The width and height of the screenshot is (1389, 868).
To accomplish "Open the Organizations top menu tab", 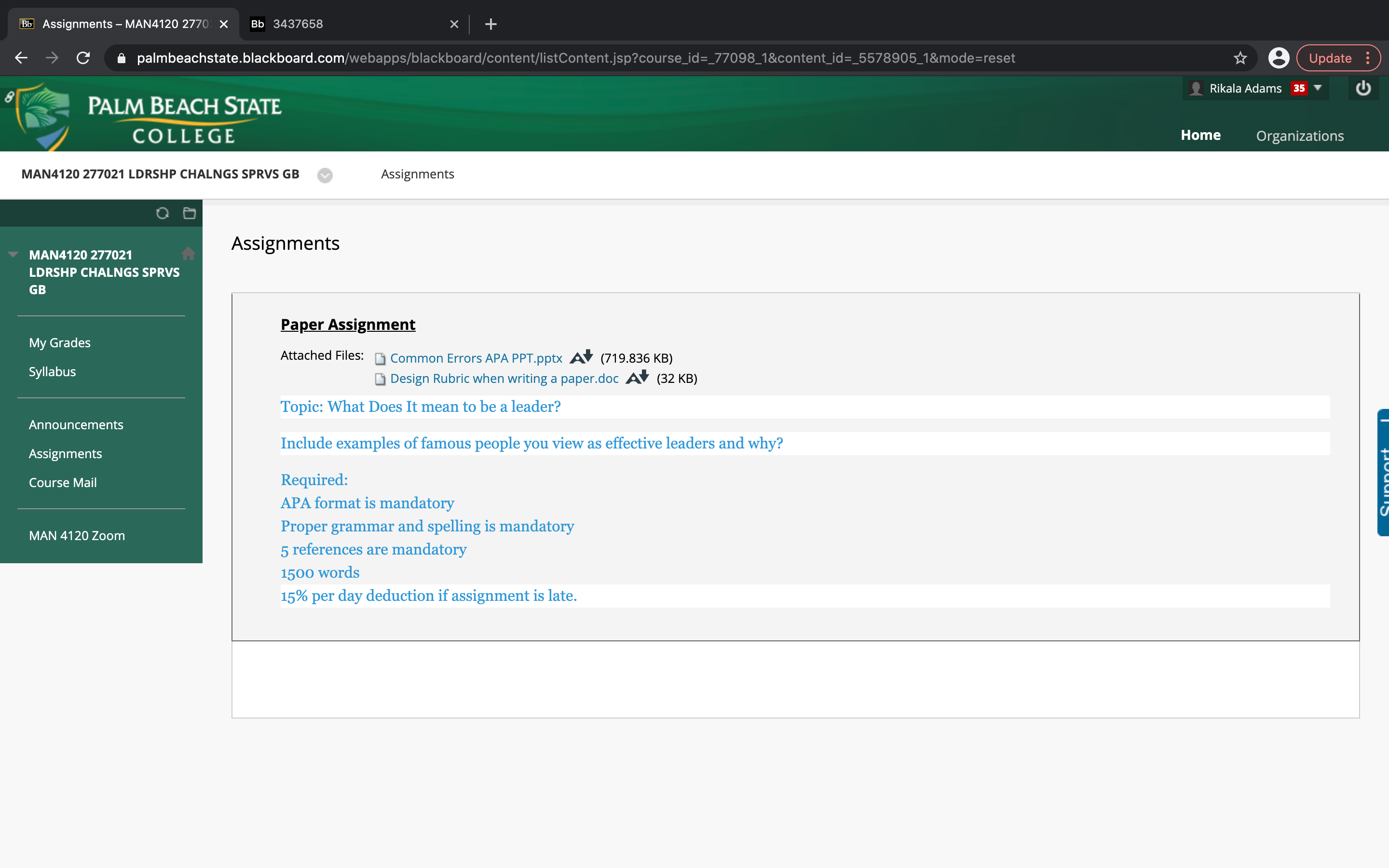I will coord(1299,136).
